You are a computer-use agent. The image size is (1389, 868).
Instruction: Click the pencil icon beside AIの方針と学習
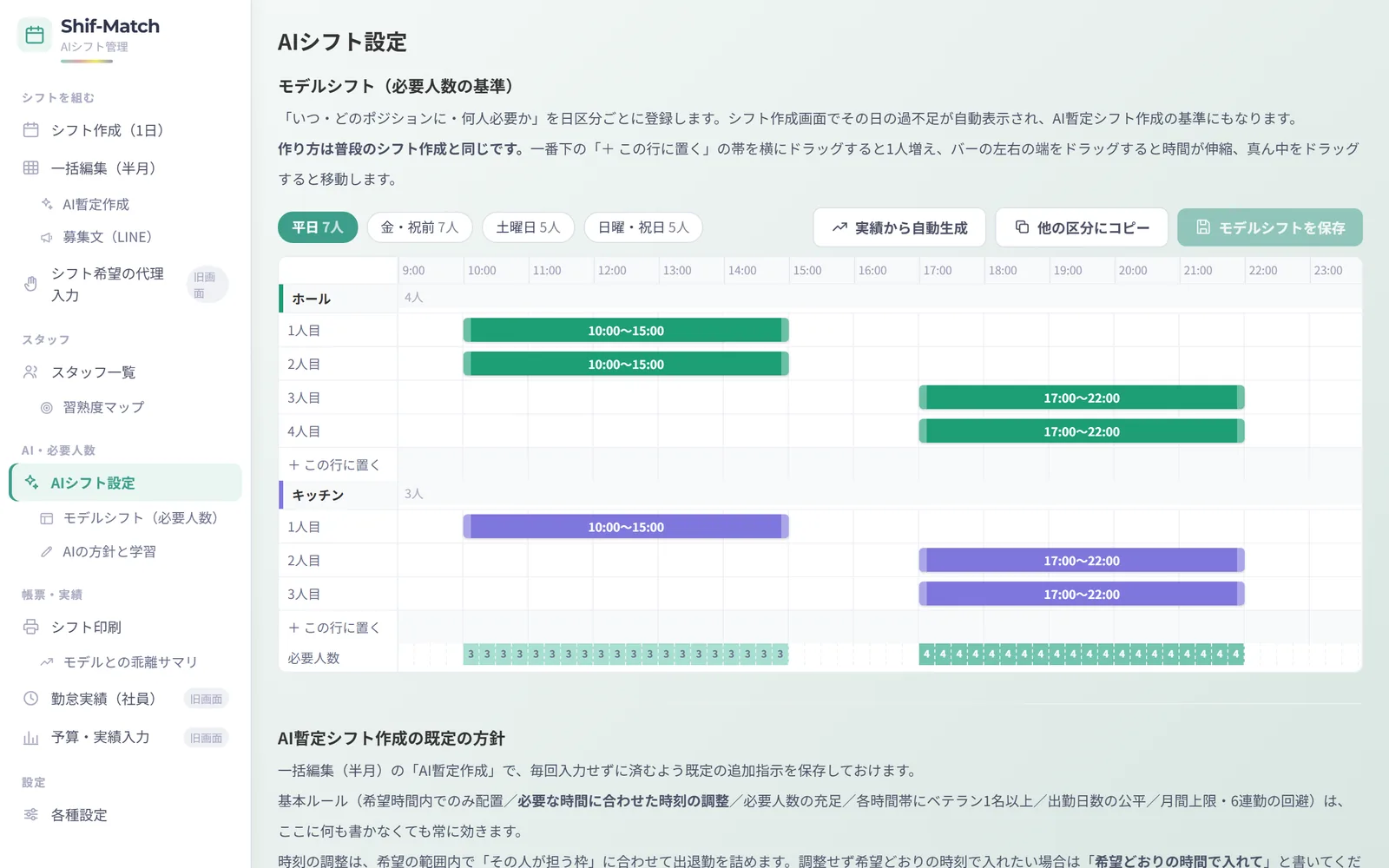[x=47, y=551]
